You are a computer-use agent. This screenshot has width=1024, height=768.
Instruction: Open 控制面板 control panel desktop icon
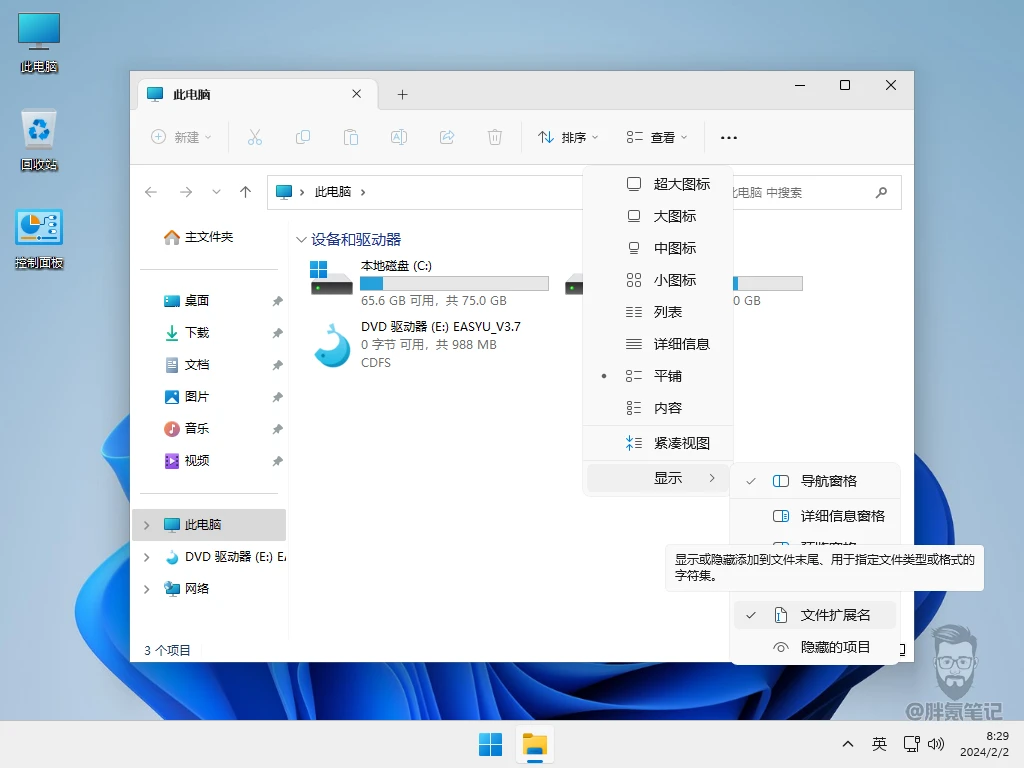[x=39, y=239]
